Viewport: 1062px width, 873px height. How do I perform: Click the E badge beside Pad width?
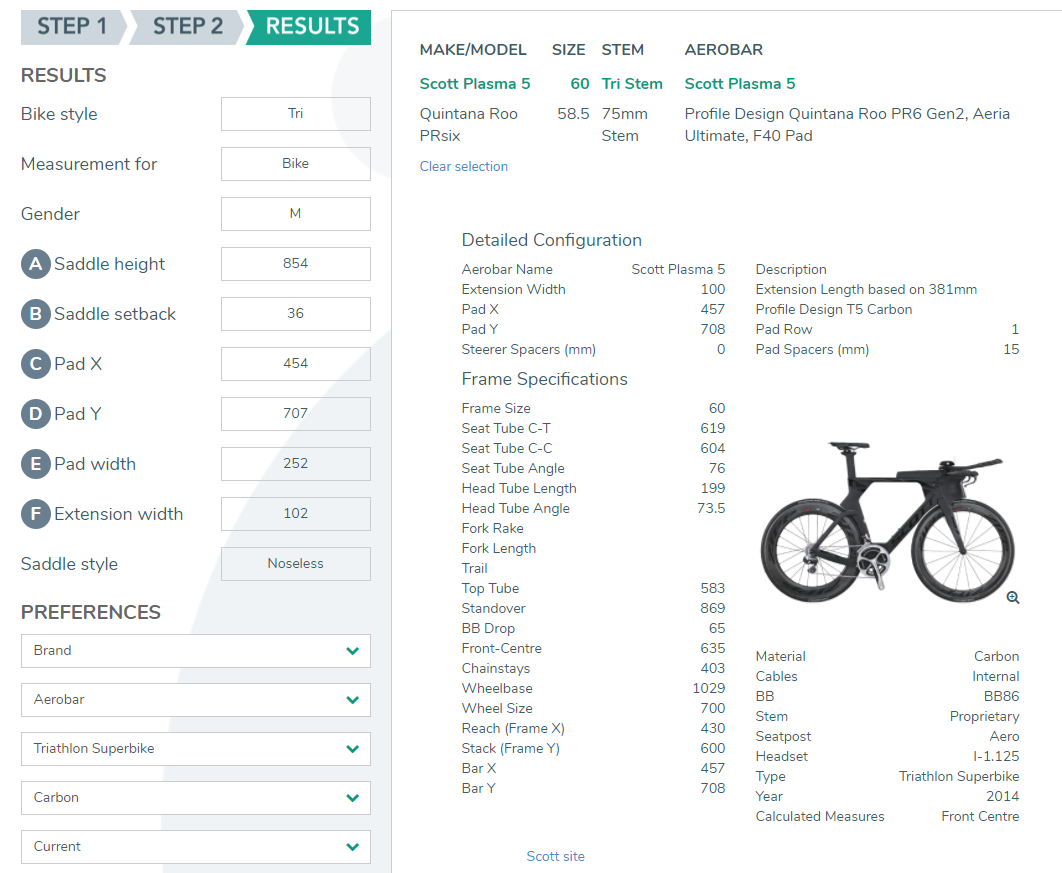click(36, 464)
